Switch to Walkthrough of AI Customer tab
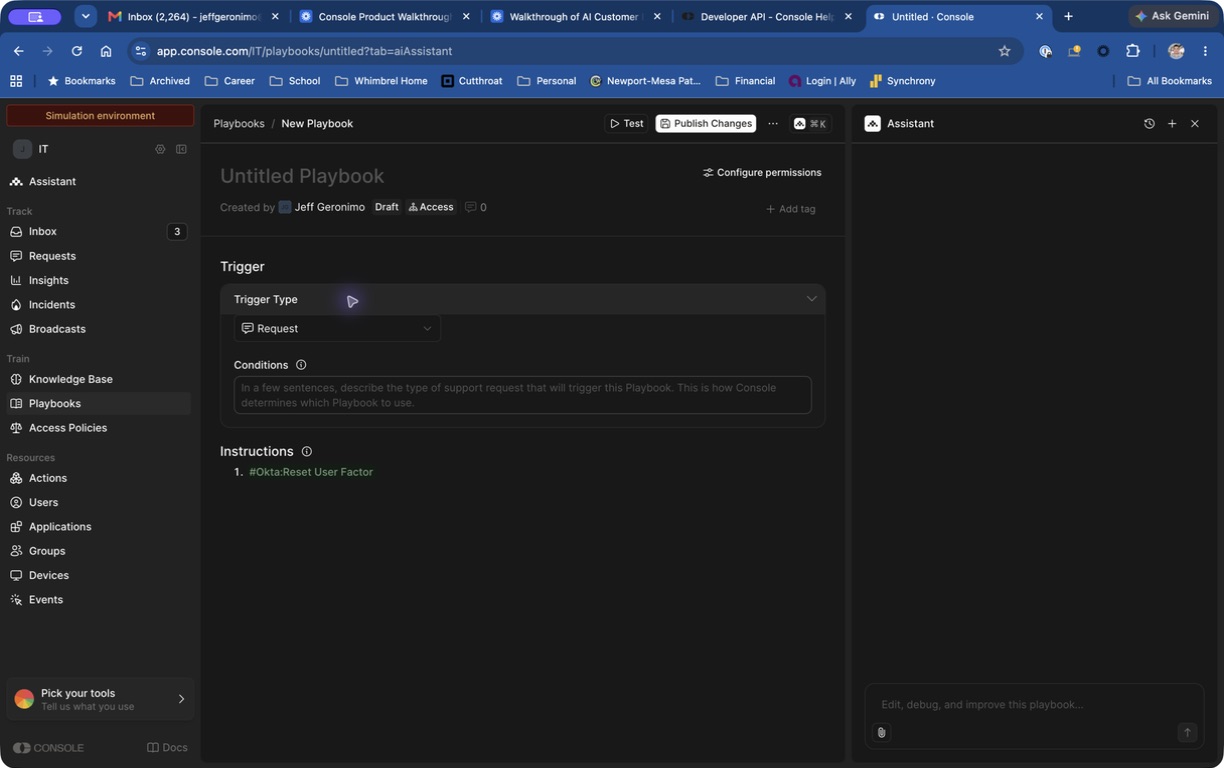This screenshot has width=1224, height=768. (x=574, y=17)
